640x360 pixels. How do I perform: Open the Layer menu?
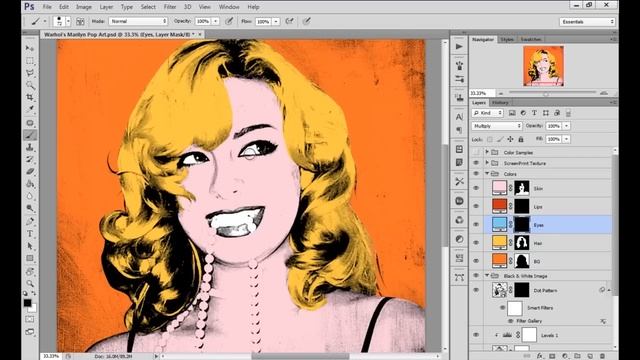[106, 7]
